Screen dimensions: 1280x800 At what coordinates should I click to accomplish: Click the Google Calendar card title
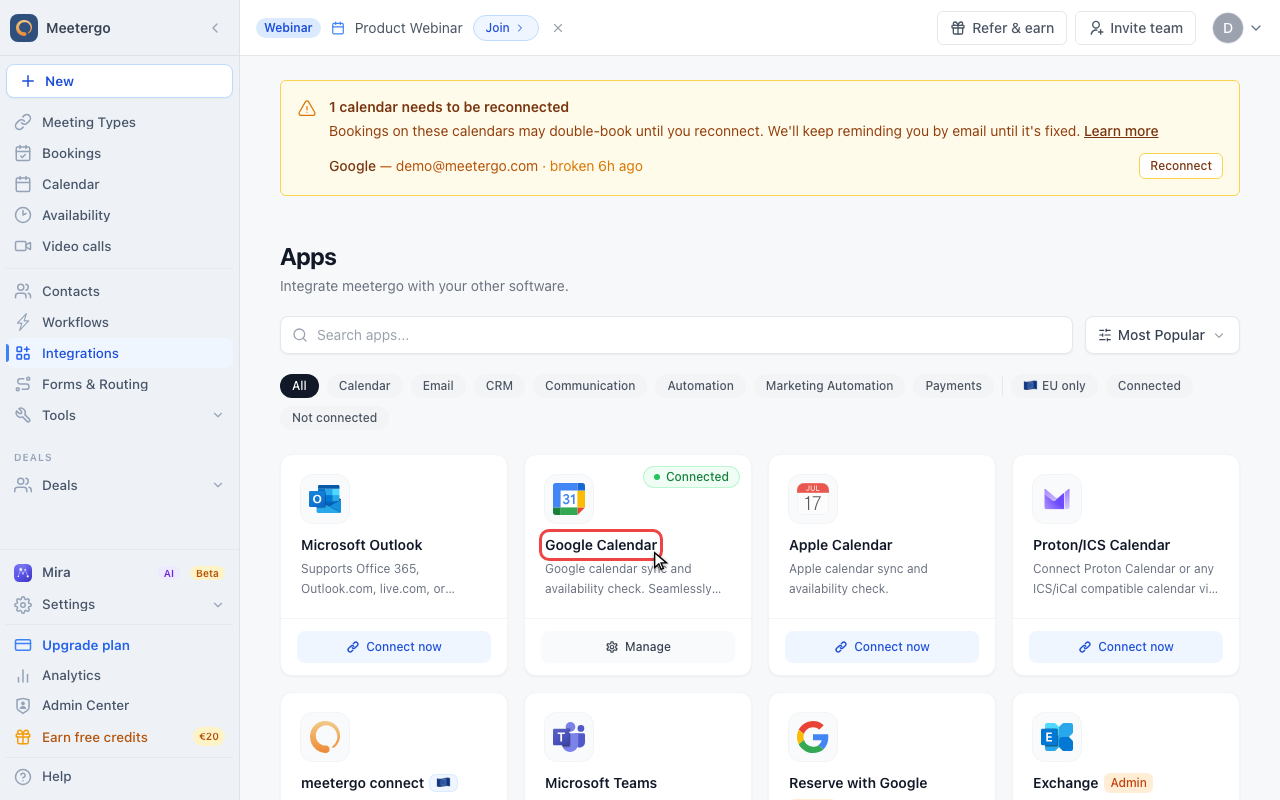point(601,545)
